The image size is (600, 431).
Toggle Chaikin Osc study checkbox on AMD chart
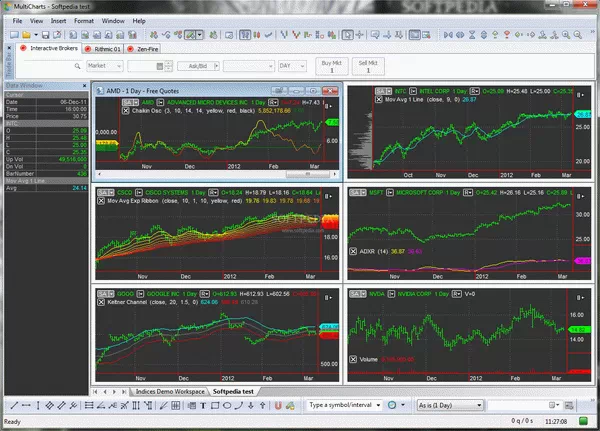[x=126, y=111]
